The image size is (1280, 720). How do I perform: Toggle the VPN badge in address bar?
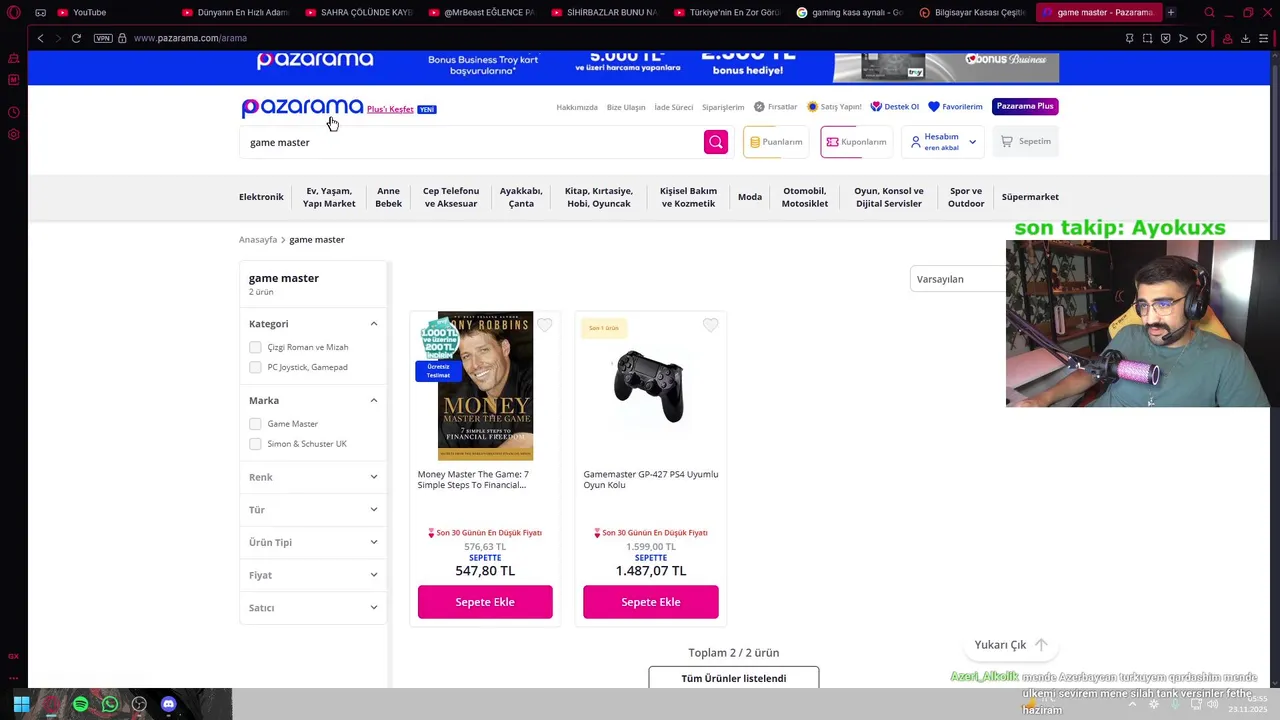(103, 38)
